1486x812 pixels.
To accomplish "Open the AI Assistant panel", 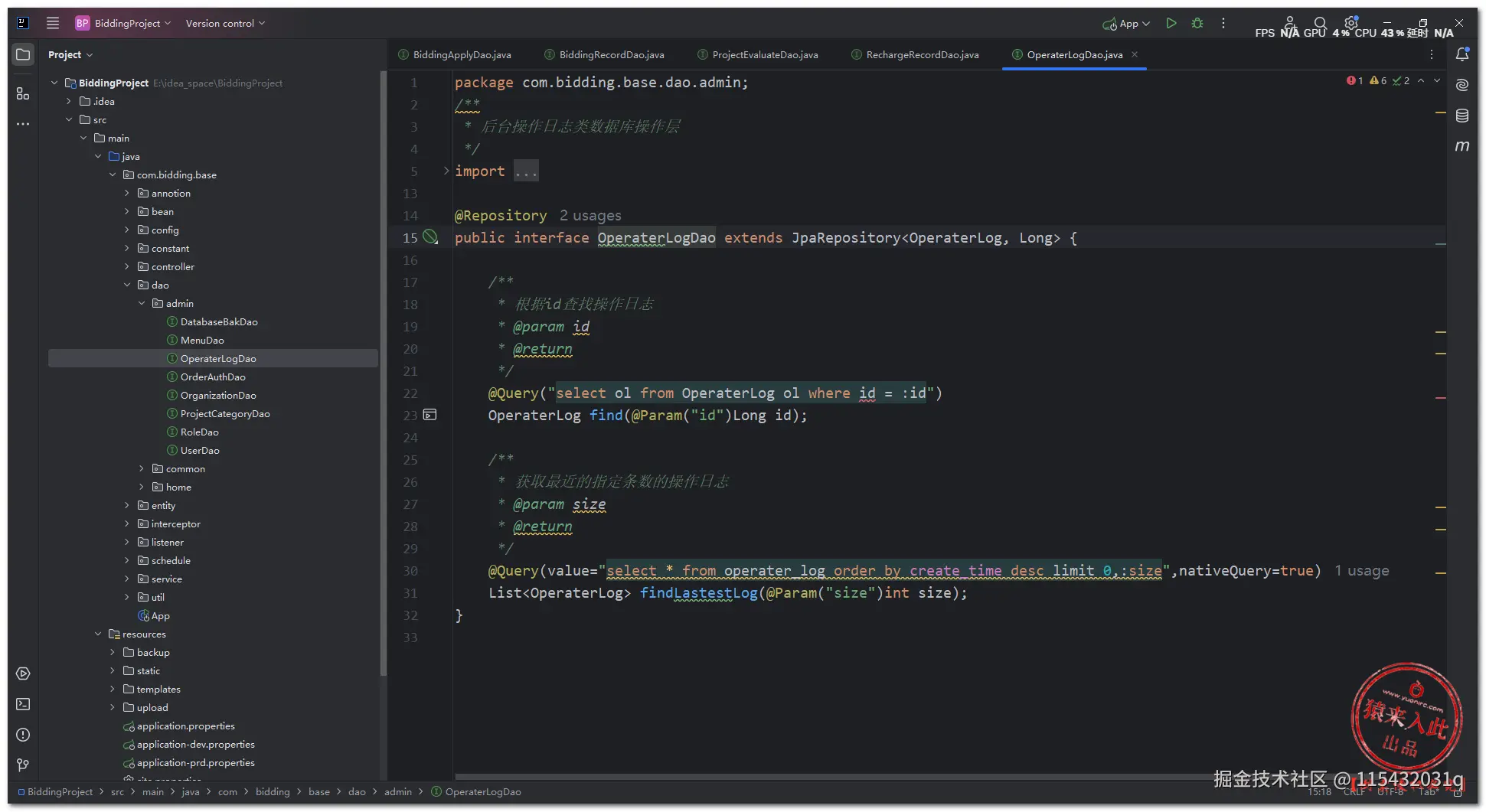I will (x=1462, y=85).
